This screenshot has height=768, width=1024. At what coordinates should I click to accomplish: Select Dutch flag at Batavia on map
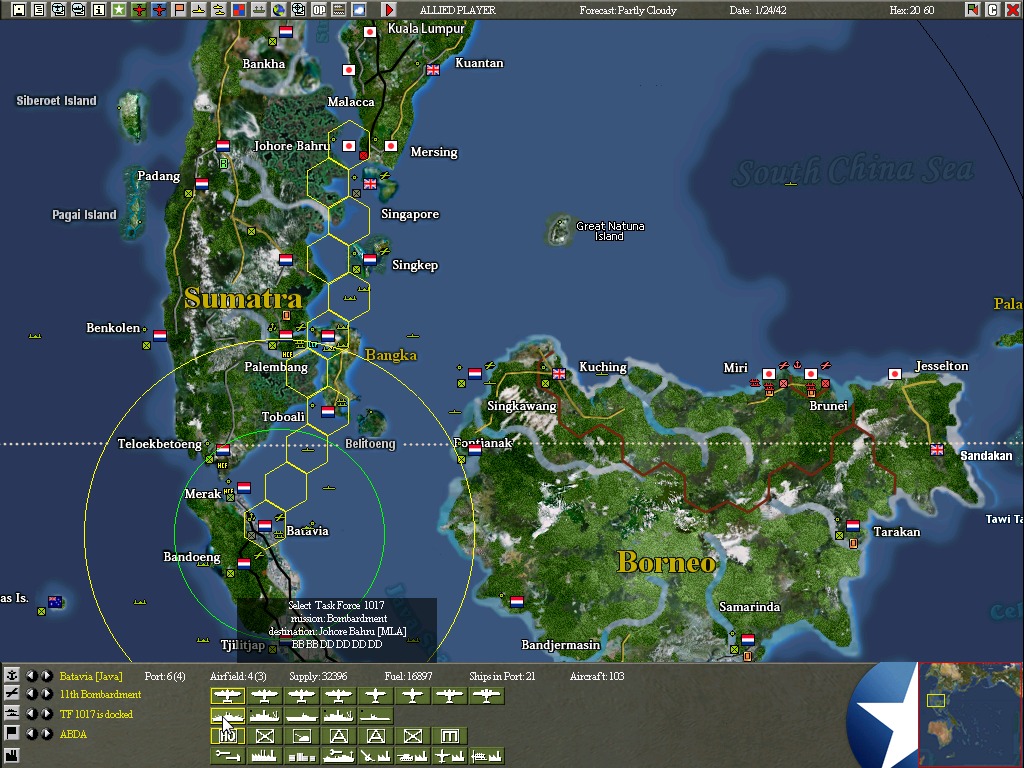[x=265, y=525]
